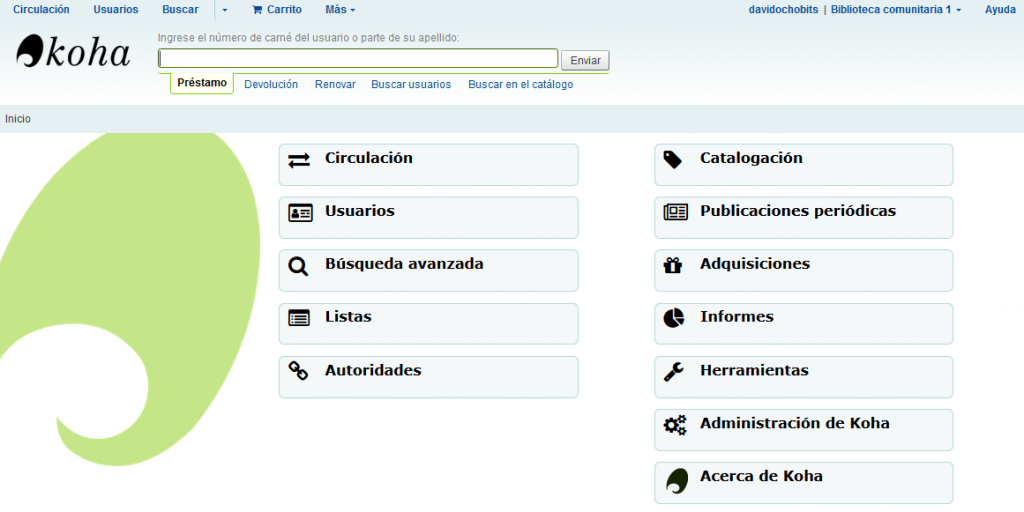Open the Catalogación module
The width and height of the screenshot is (1024, 512).
pyautogui.click(x=804, y=165)
